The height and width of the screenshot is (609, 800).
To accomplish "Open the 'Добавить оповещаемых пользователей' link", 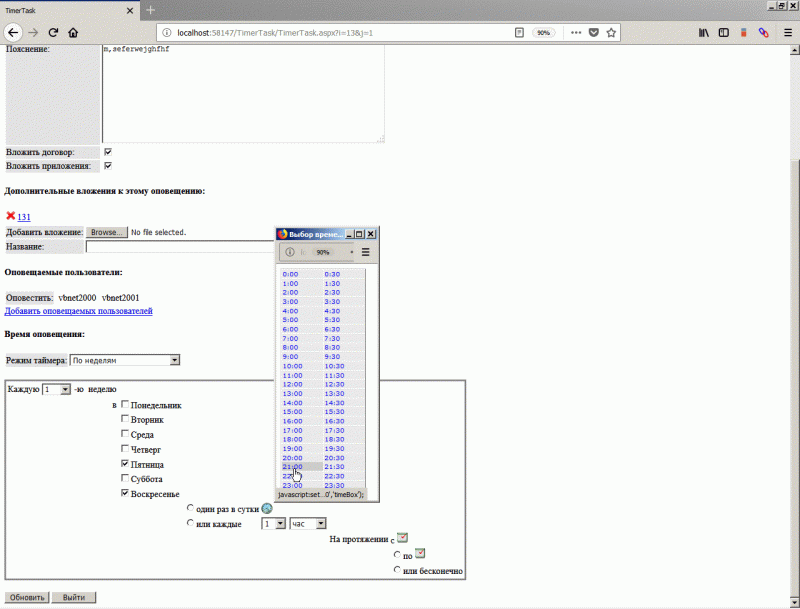I will click(80, 310).
